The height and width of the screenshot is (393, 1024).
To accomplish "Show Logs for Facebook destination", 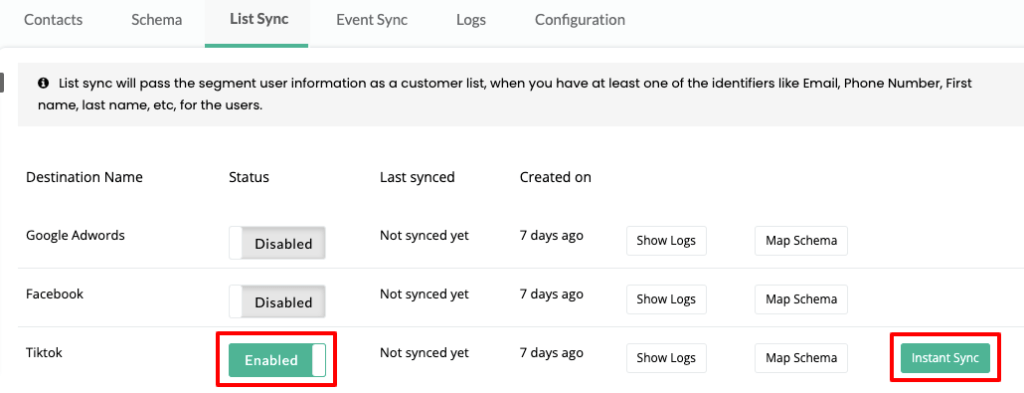I will point(666,300).
